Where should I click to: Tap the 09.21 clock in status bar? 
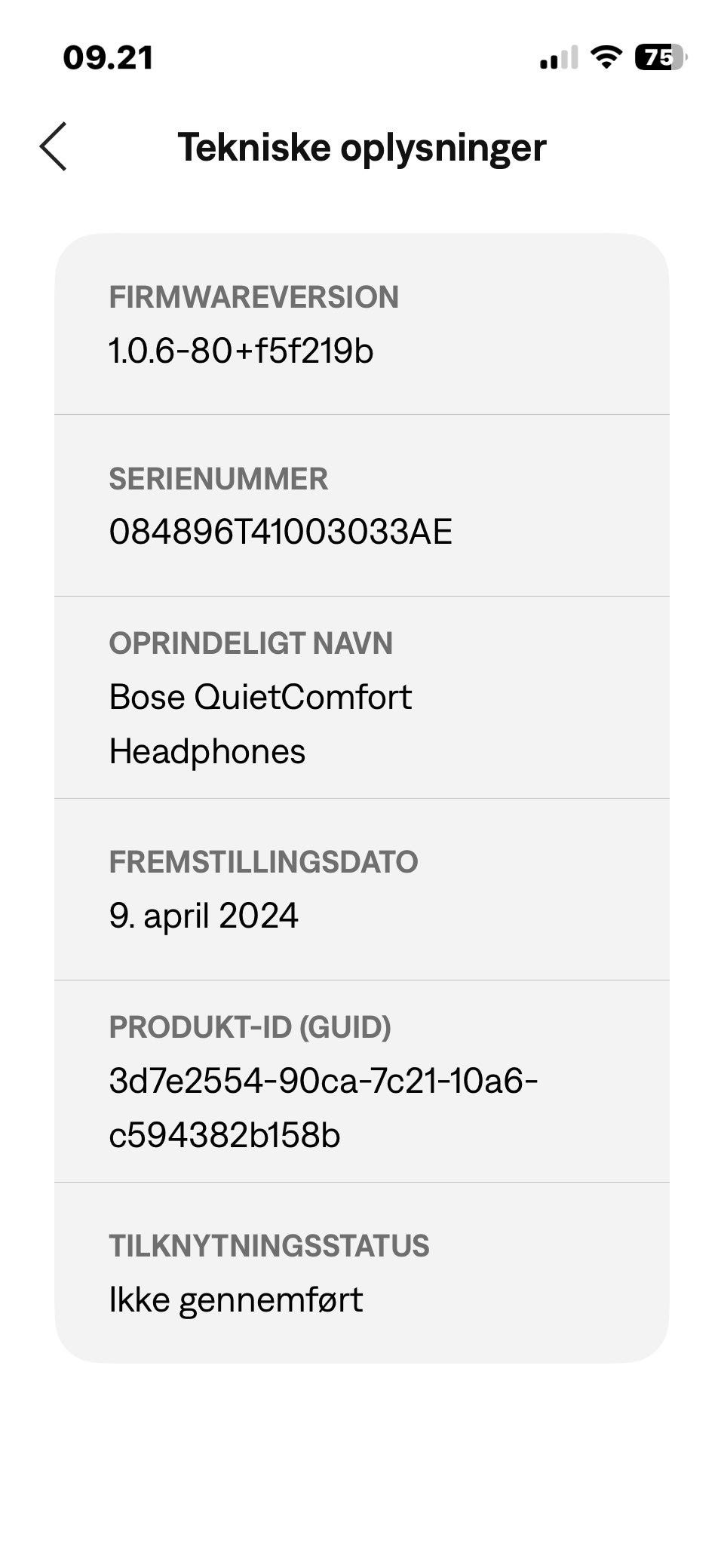coord(109,58)
